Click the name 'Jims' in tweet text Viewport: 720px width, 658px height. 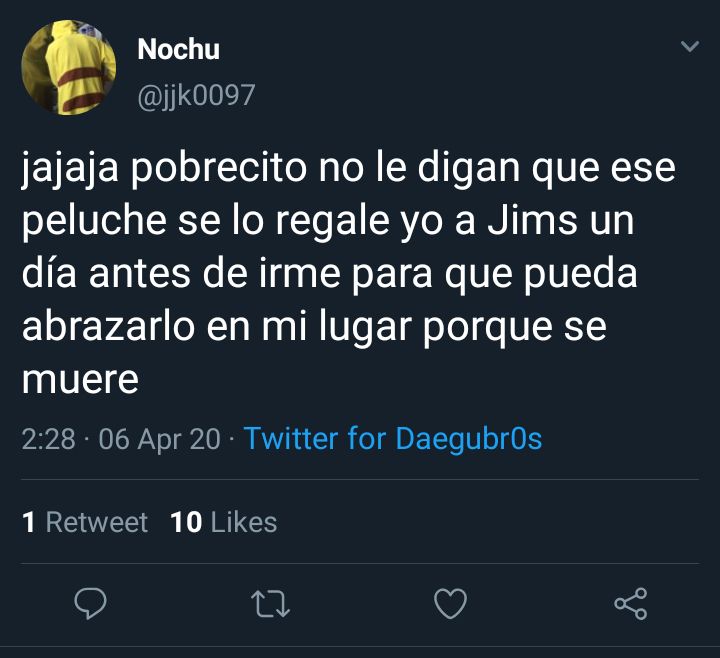pyautogui.click(x=532, y=220)
